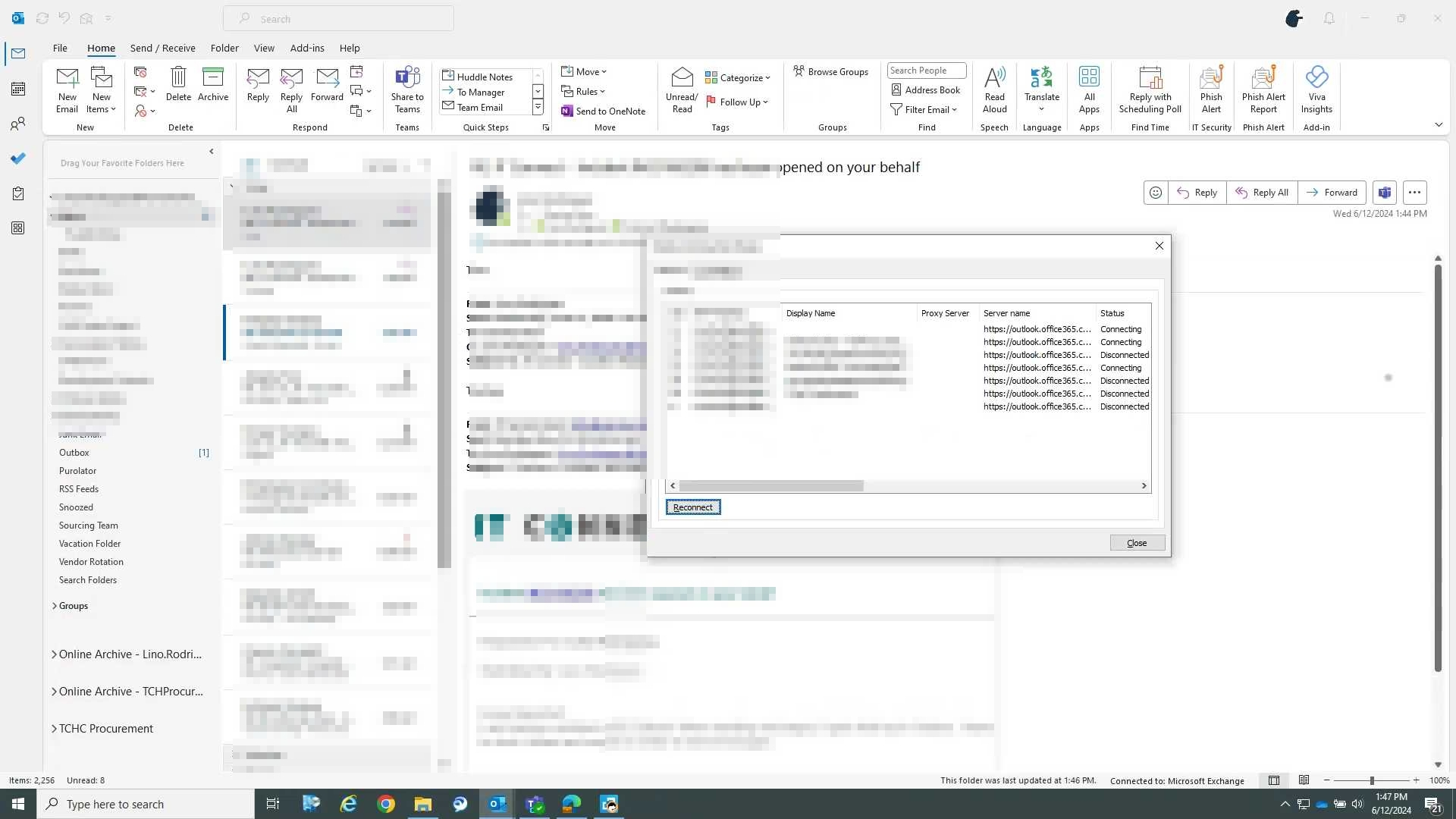Open People in left navigation bar
The image size is (1456, 819).
[x=18, y=124]
